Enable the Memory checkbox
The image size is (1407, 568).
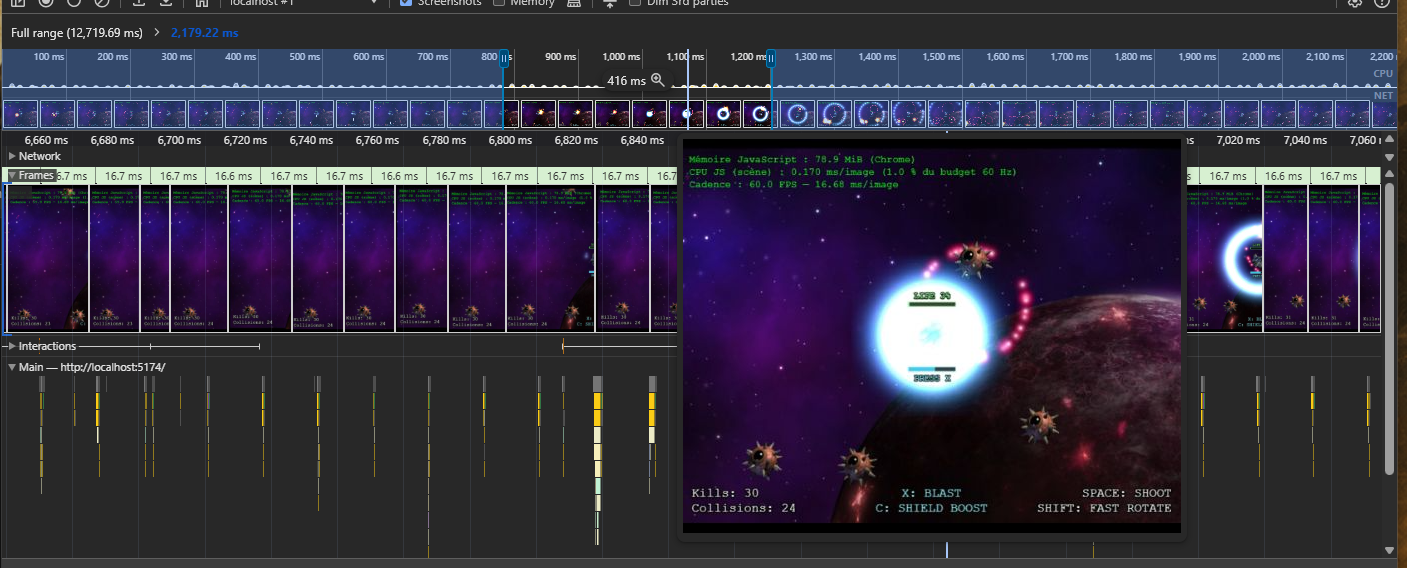(x=499, y=3)
